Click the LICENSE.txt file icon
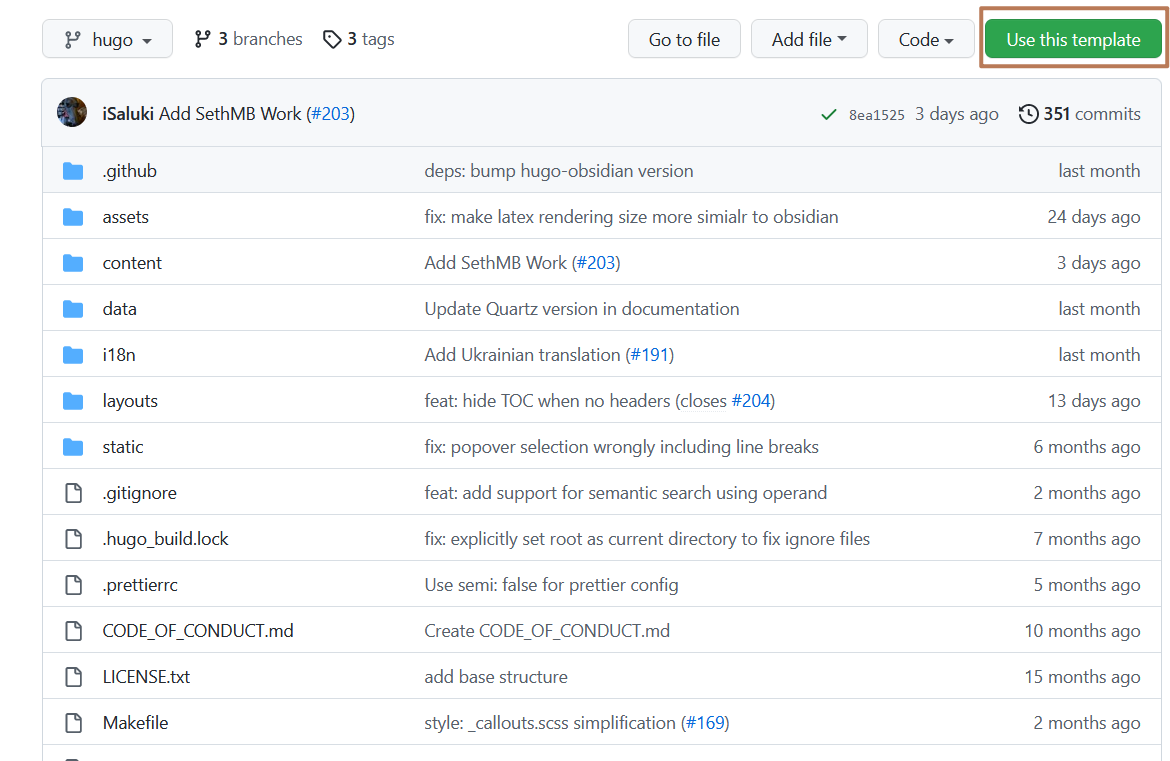 73,677
